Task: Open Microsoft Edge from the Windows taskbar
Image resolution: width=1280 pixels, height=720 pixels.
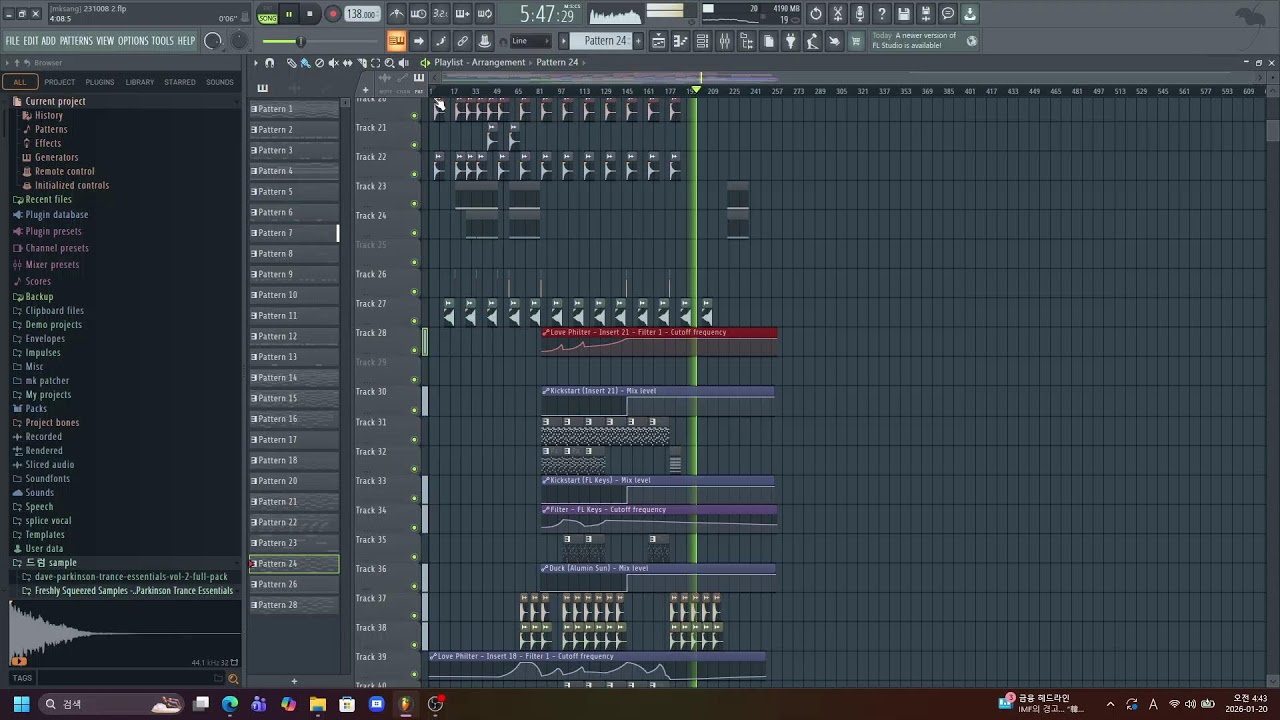Action: coord(230,704)
